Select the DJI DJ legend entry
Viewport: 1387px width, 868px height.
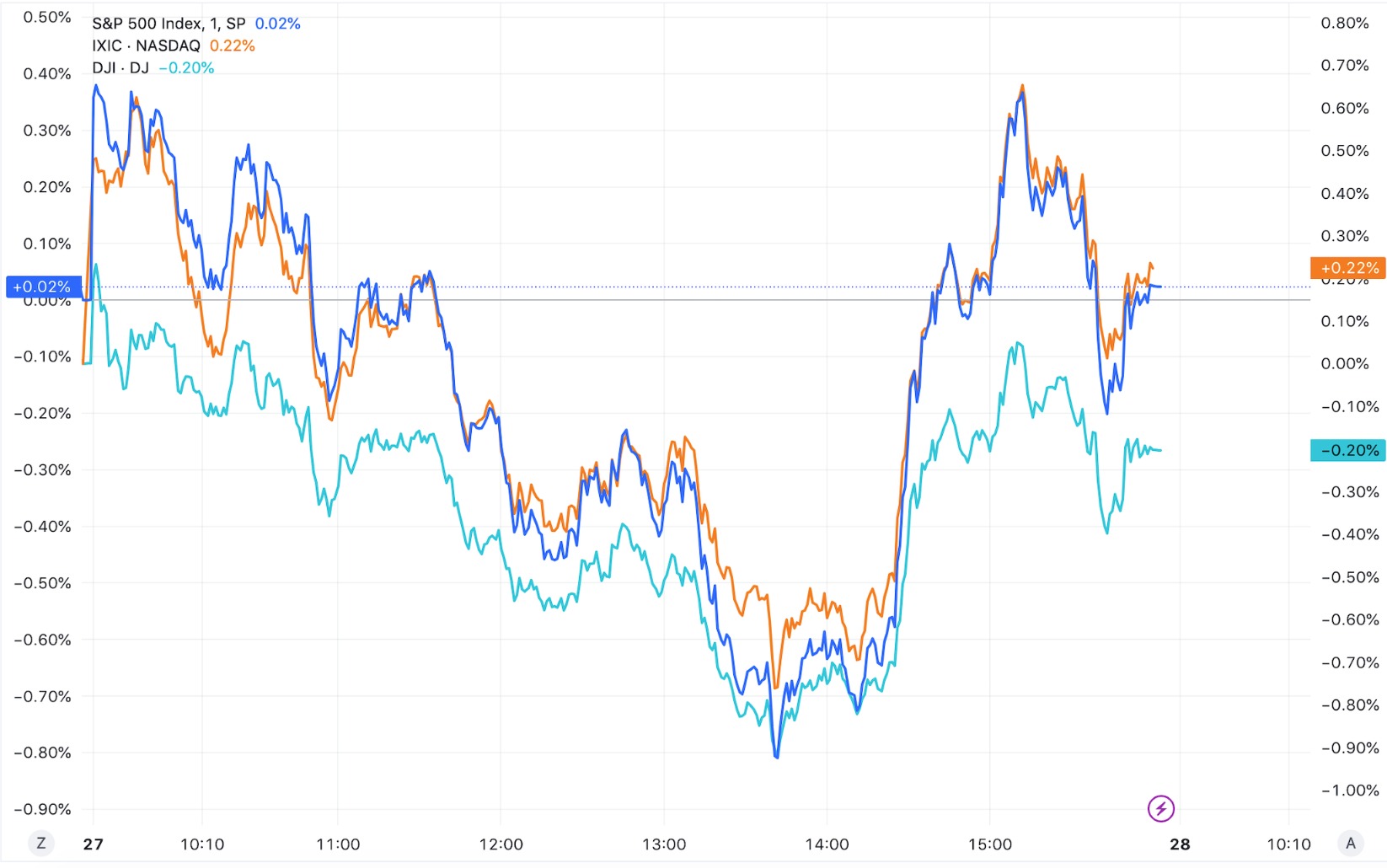120,67
